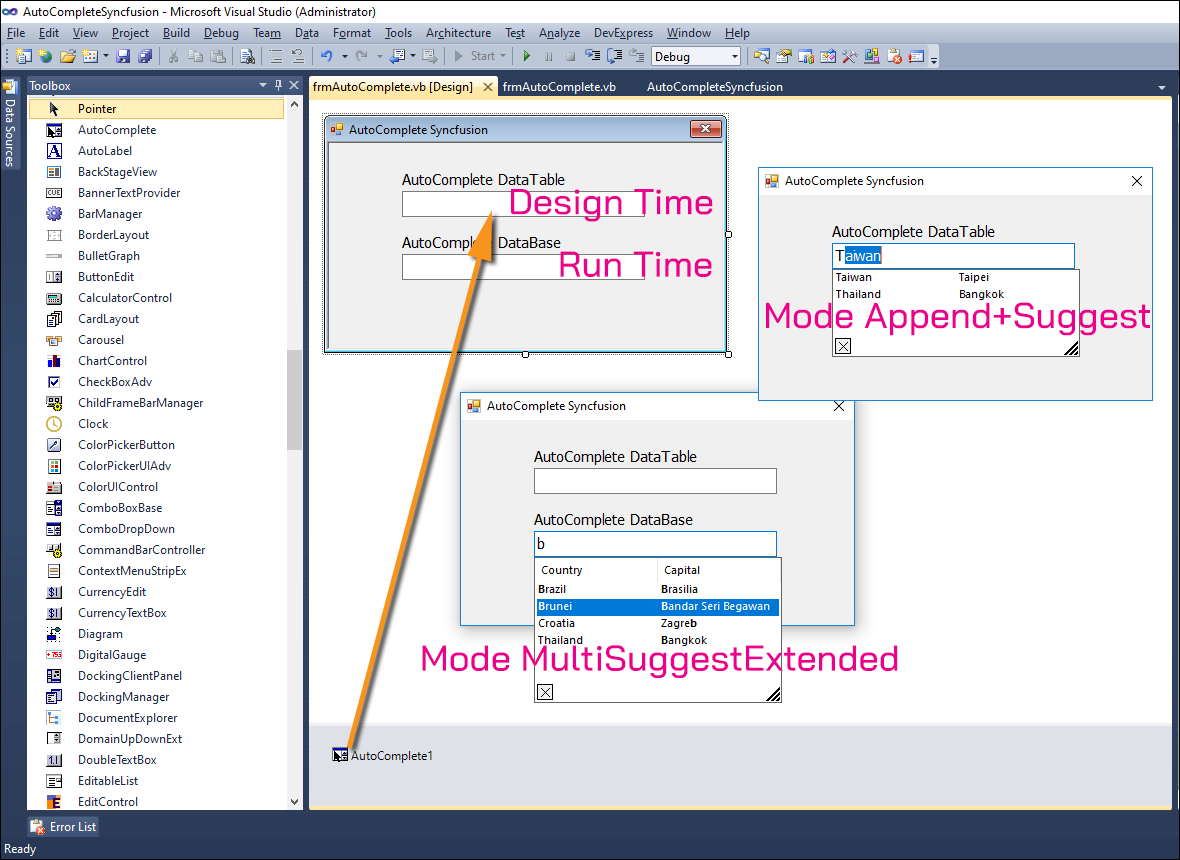Open the Start button dropdown arrow

click(x=503, y=56)
